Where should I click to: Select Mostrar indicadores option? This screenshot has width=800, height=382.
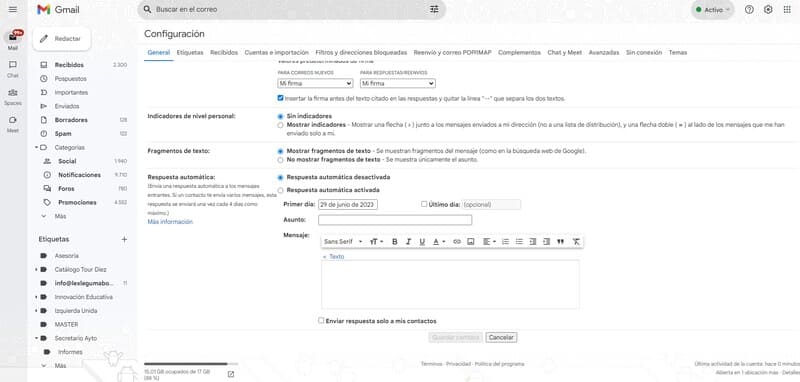[280, 125]
